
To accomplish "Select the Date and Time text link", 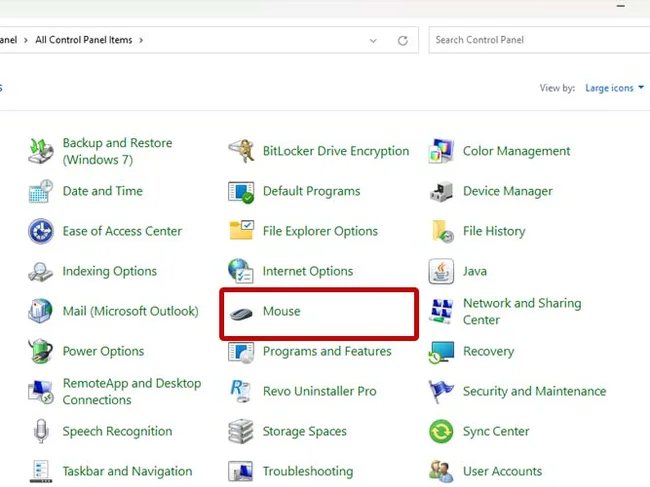I will [x=102, y=191].
